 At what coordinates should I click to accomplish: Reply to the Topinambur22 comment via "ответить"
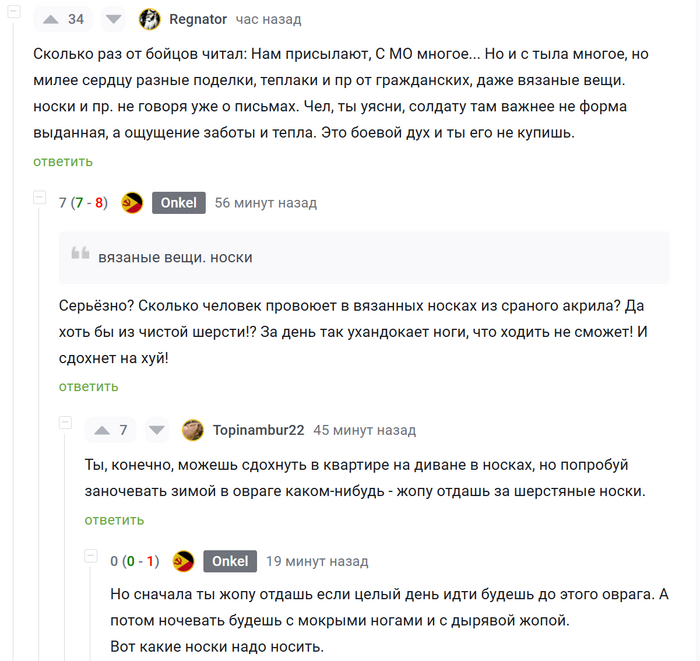tap(114, 520)
